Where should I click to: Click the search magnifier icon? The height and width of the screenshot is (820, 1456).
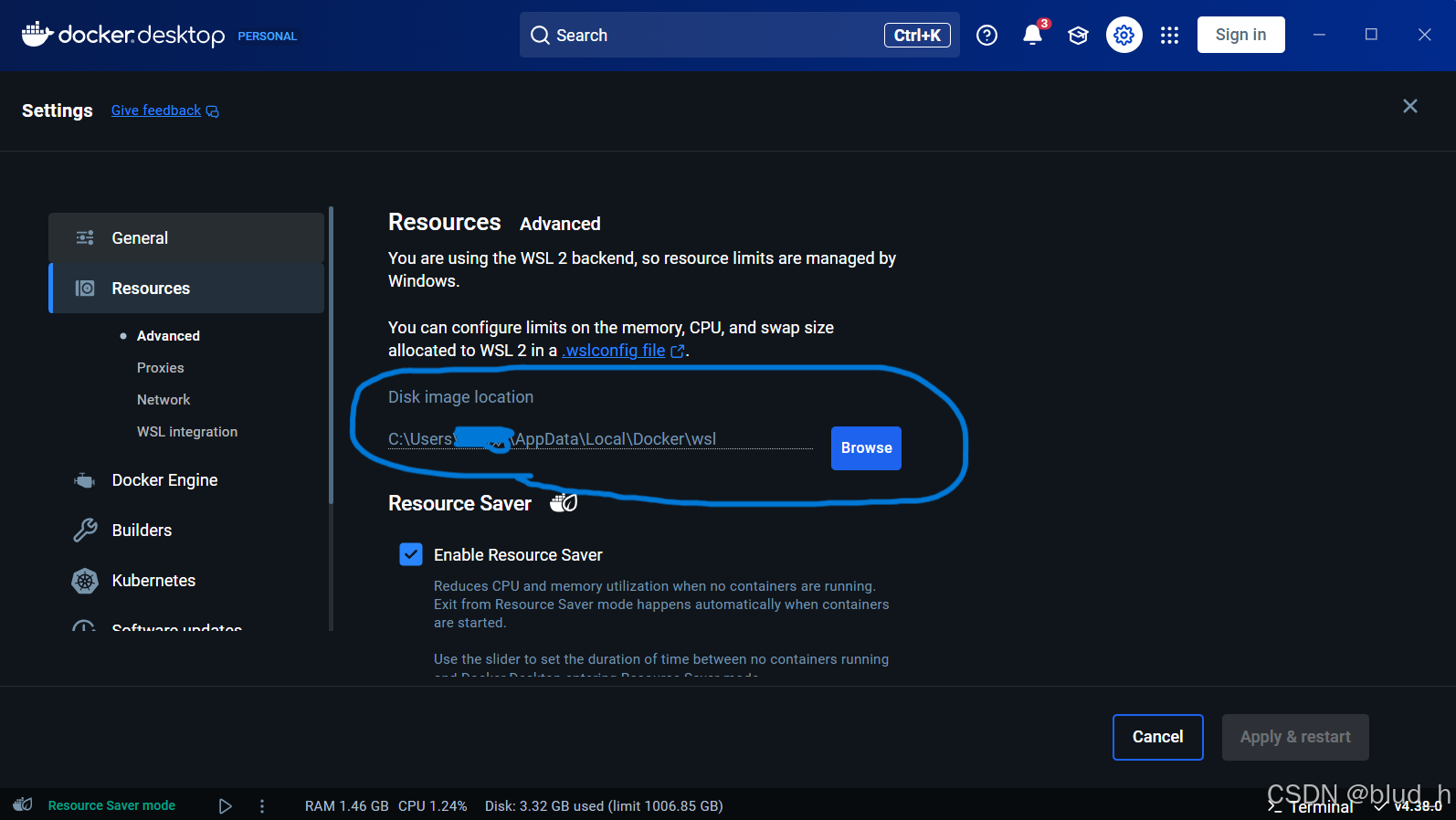tap(540, 35)
